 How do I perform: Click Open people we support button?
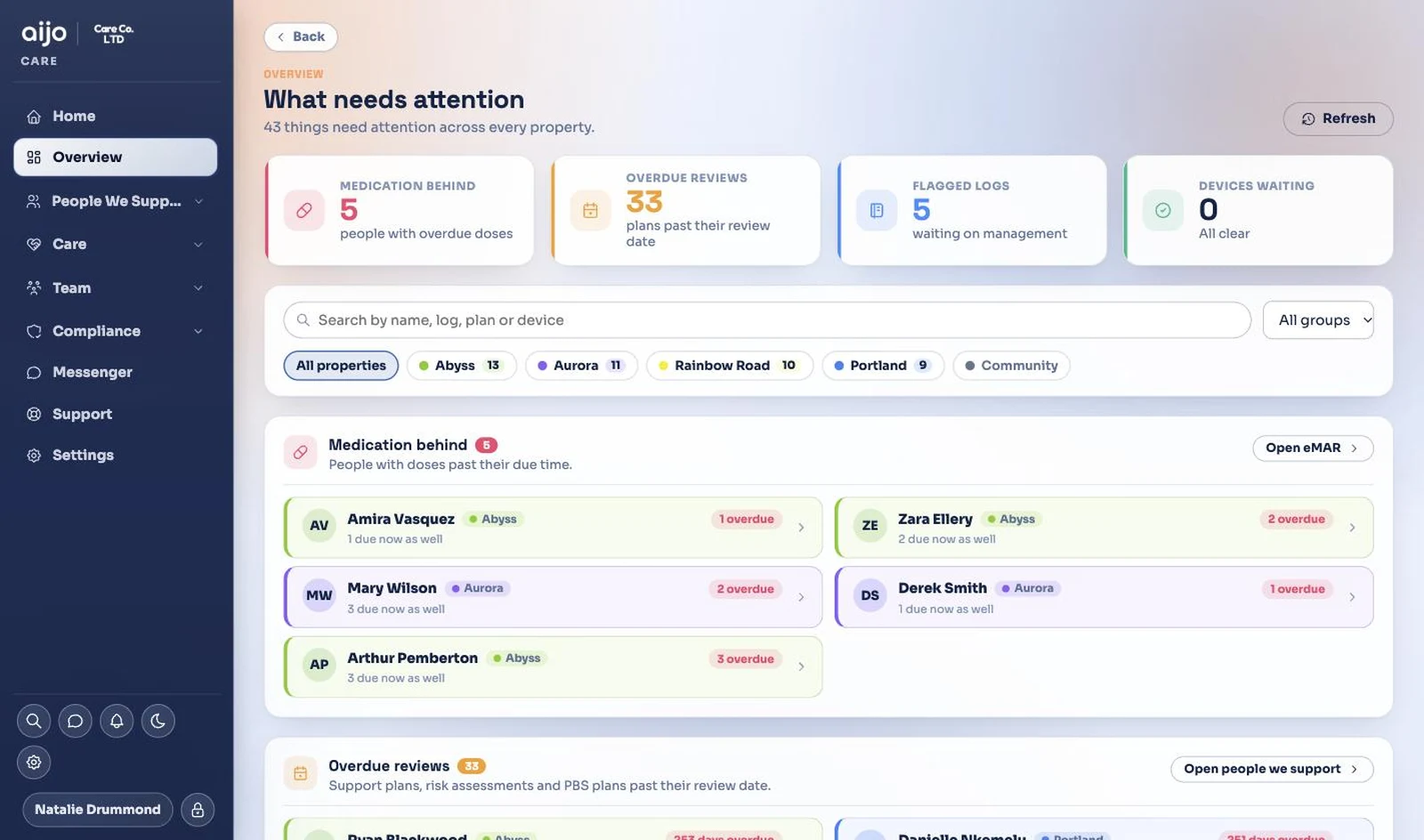pyautogui.click(x=1272, y=770)
